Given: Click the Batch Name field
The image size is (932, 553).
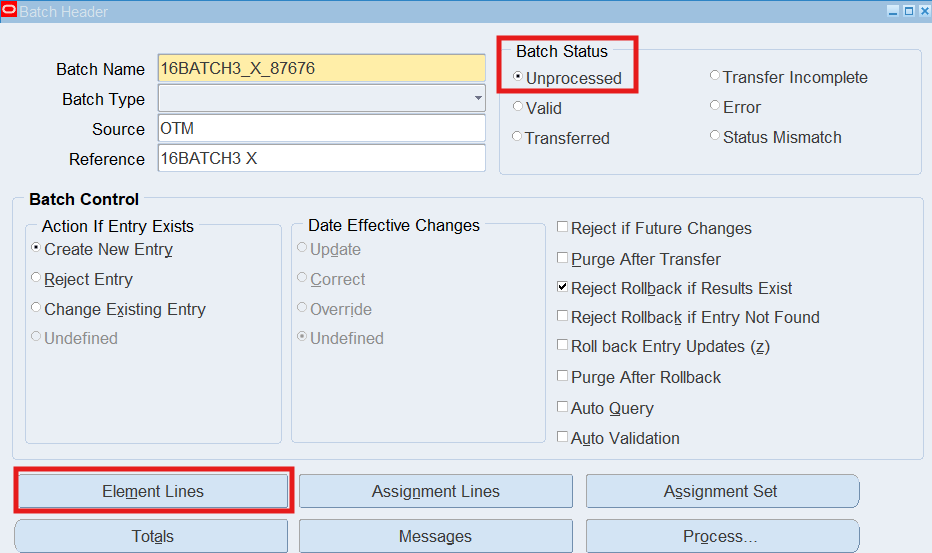Looking at the screenshot, I should point(321,69).
